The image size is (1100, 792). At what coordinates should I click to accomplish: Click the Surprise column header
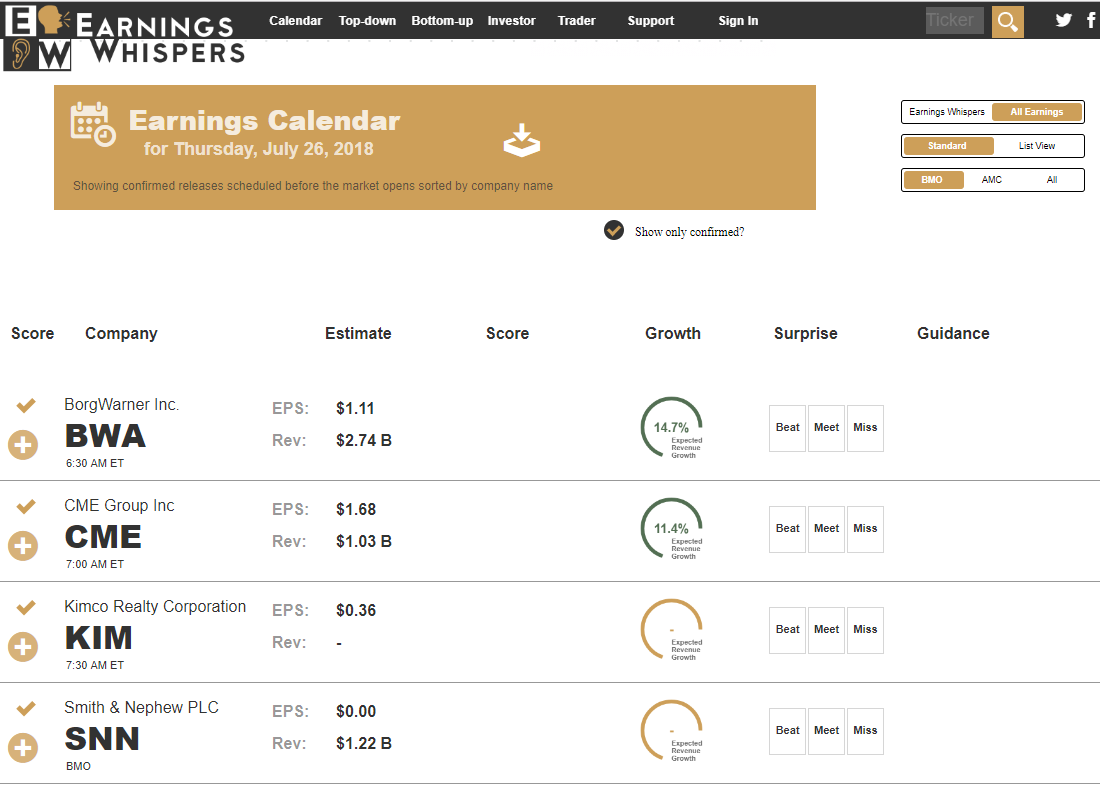click(806, 334)
